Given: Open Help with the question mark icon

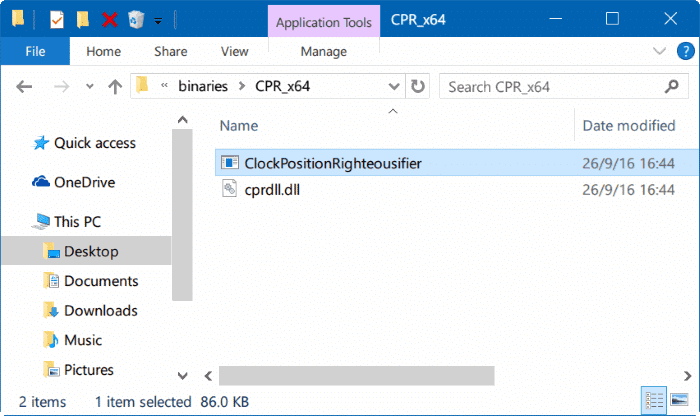Looking at the screenshot, I should [x=685, y=51].
